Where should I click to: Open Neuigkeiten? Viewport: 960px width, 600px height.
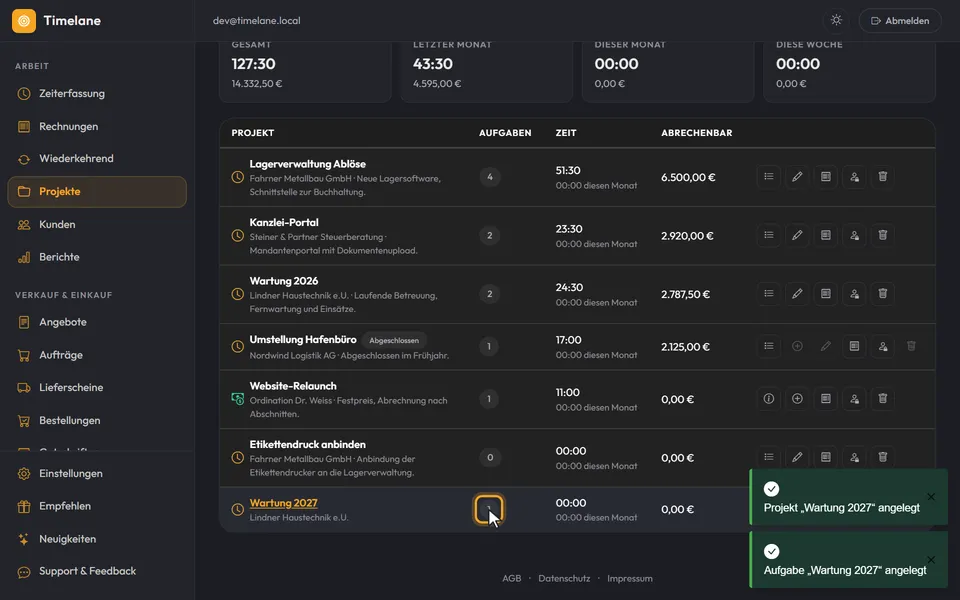pos(97,539)
